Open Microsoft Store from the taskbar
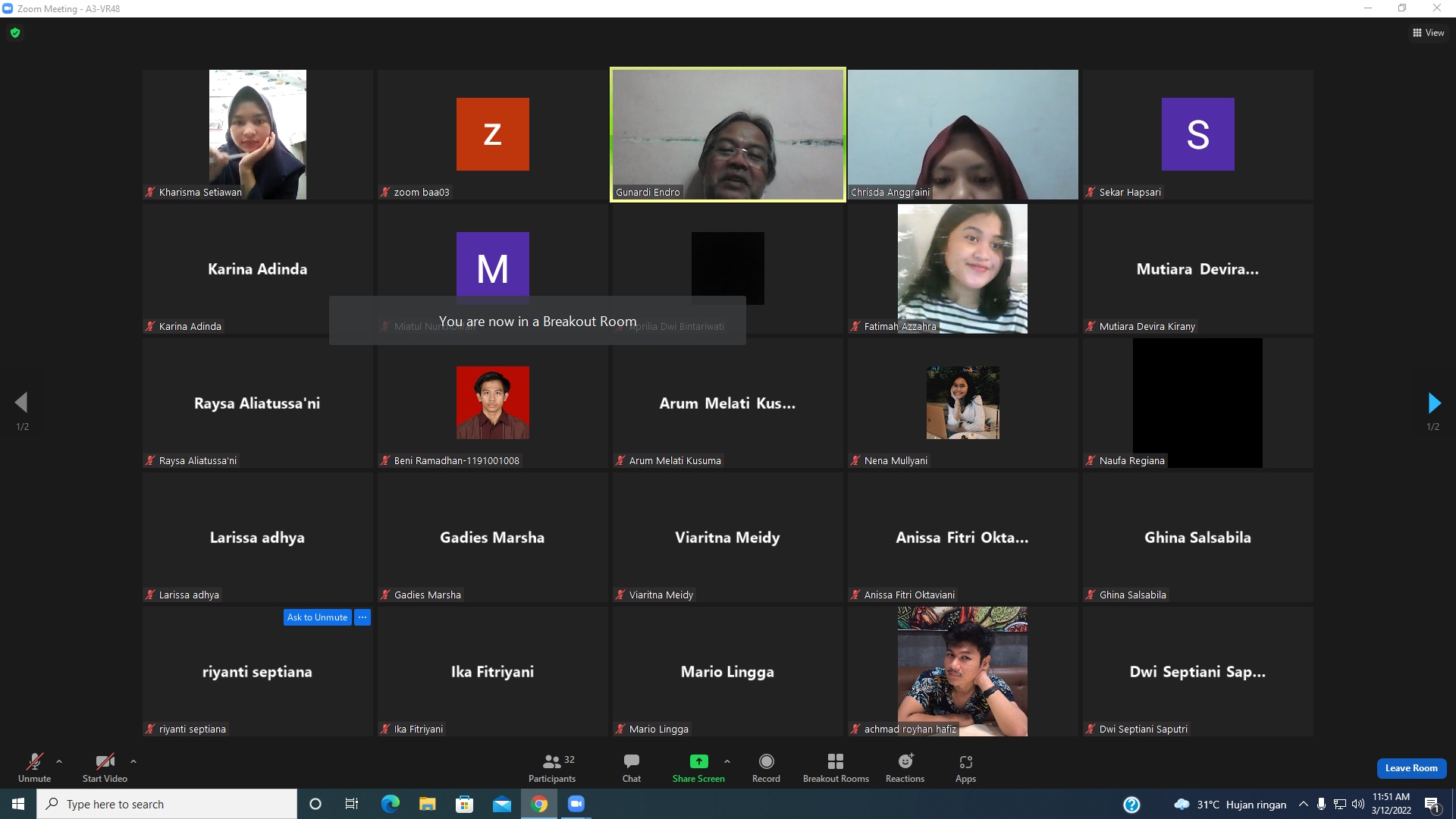 pos(464,804)
